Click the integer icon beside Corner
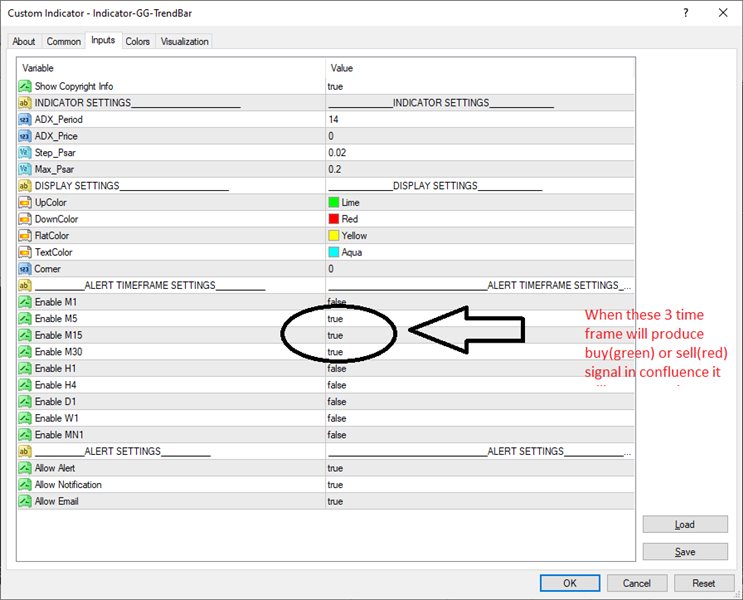 (x=25, y=269)
